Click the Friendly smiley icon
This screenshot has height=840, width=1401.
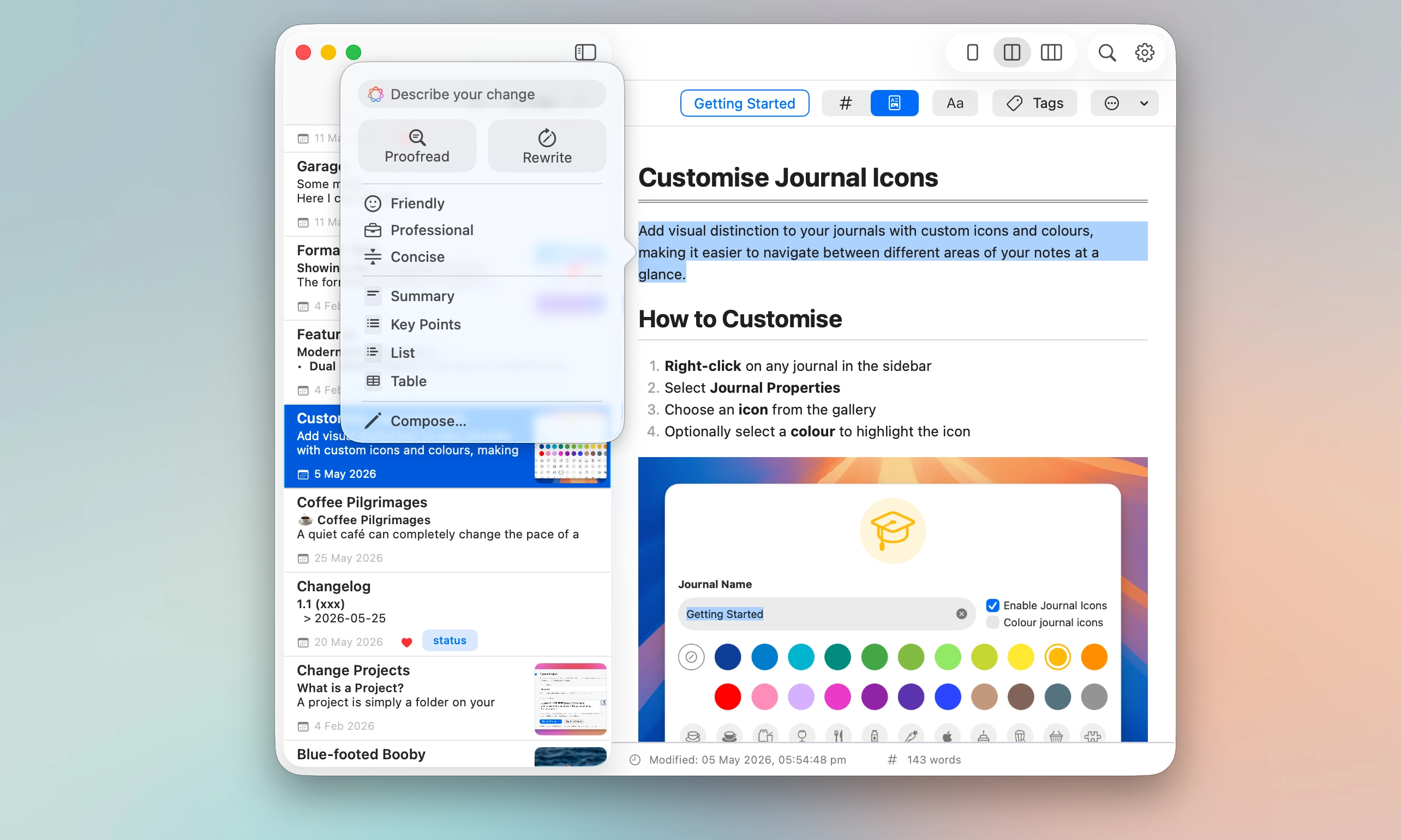tap(373, 203)
